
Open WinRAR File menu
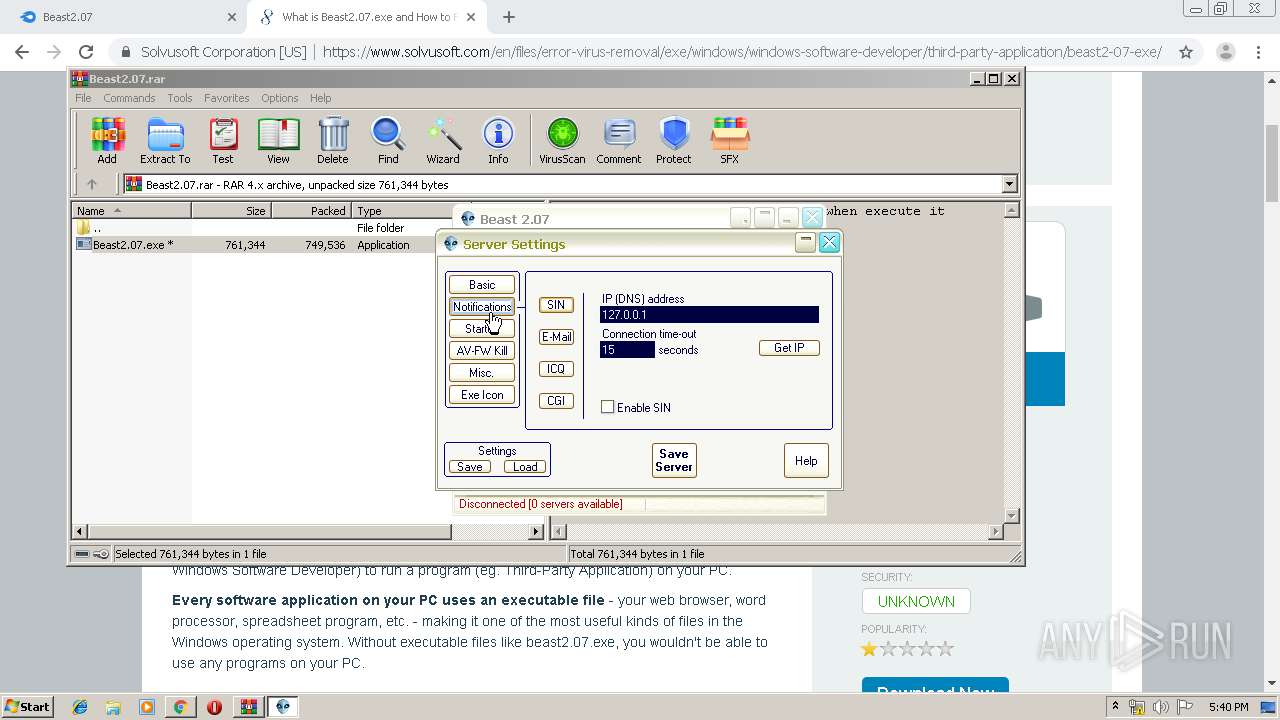coord(83,98)
